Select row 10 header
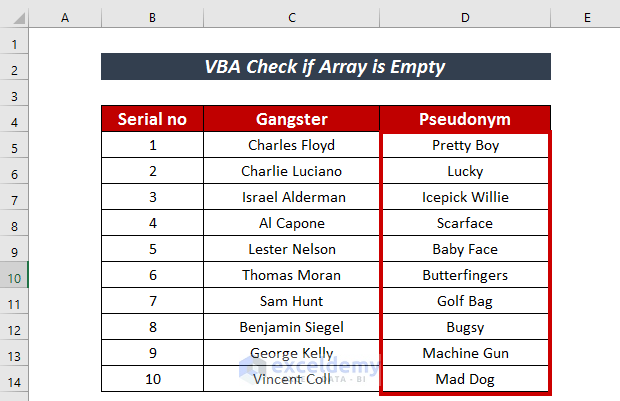Viewport: 620px width, 401px height. 14,275
